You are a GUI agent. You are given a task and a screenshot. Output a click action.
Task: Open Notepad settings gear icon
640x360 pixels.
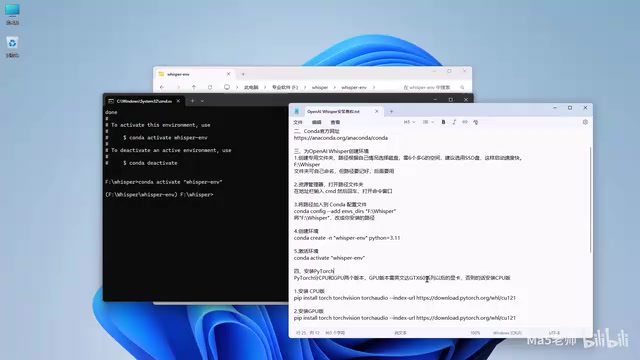585,122
